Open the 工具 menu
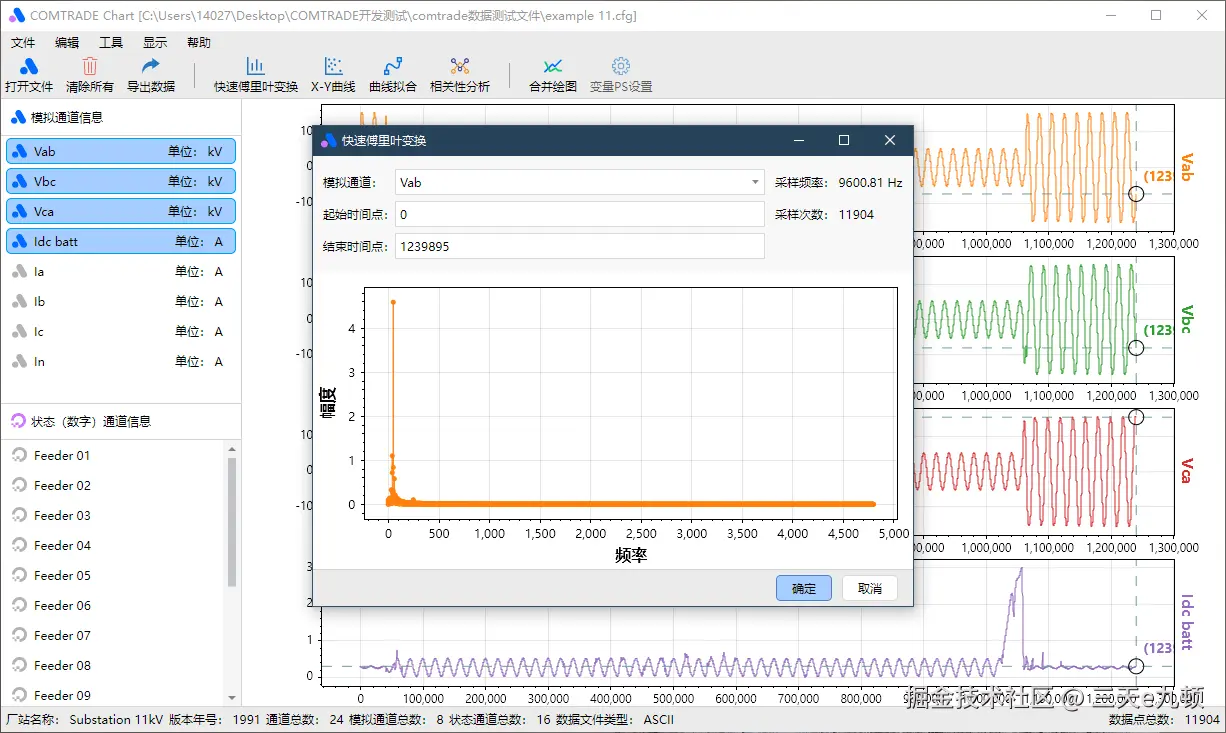 (111, 43)
